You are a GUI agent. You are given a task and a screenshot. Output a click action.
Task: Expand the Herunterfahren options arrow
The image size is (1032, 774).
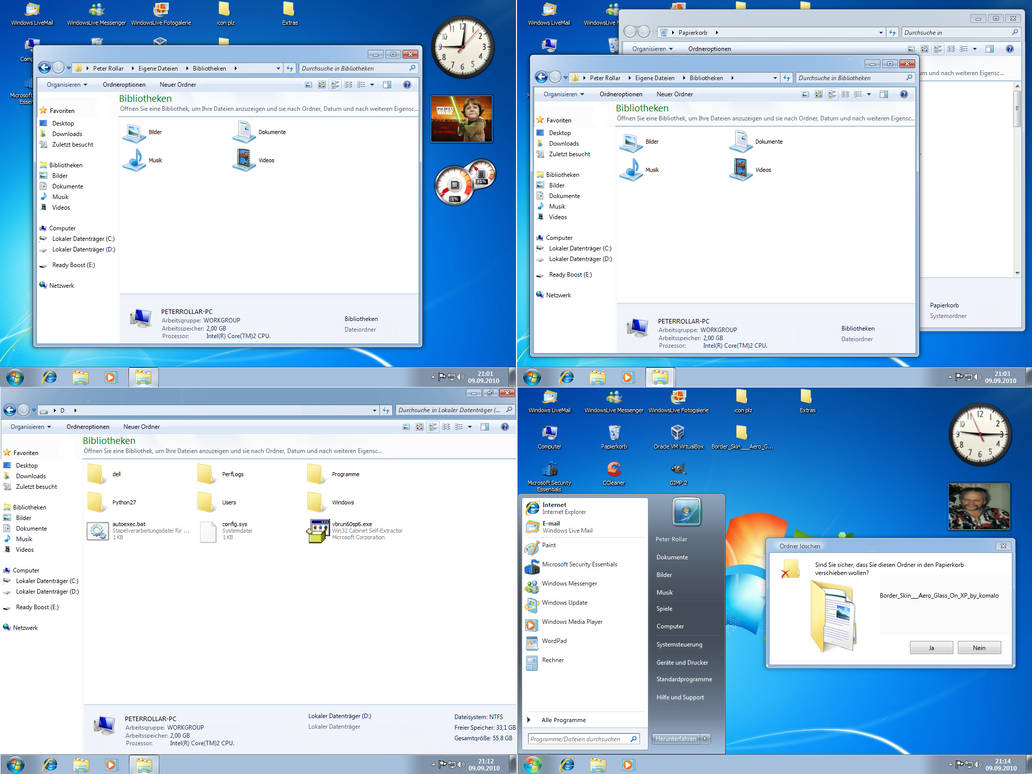[706, 738]
